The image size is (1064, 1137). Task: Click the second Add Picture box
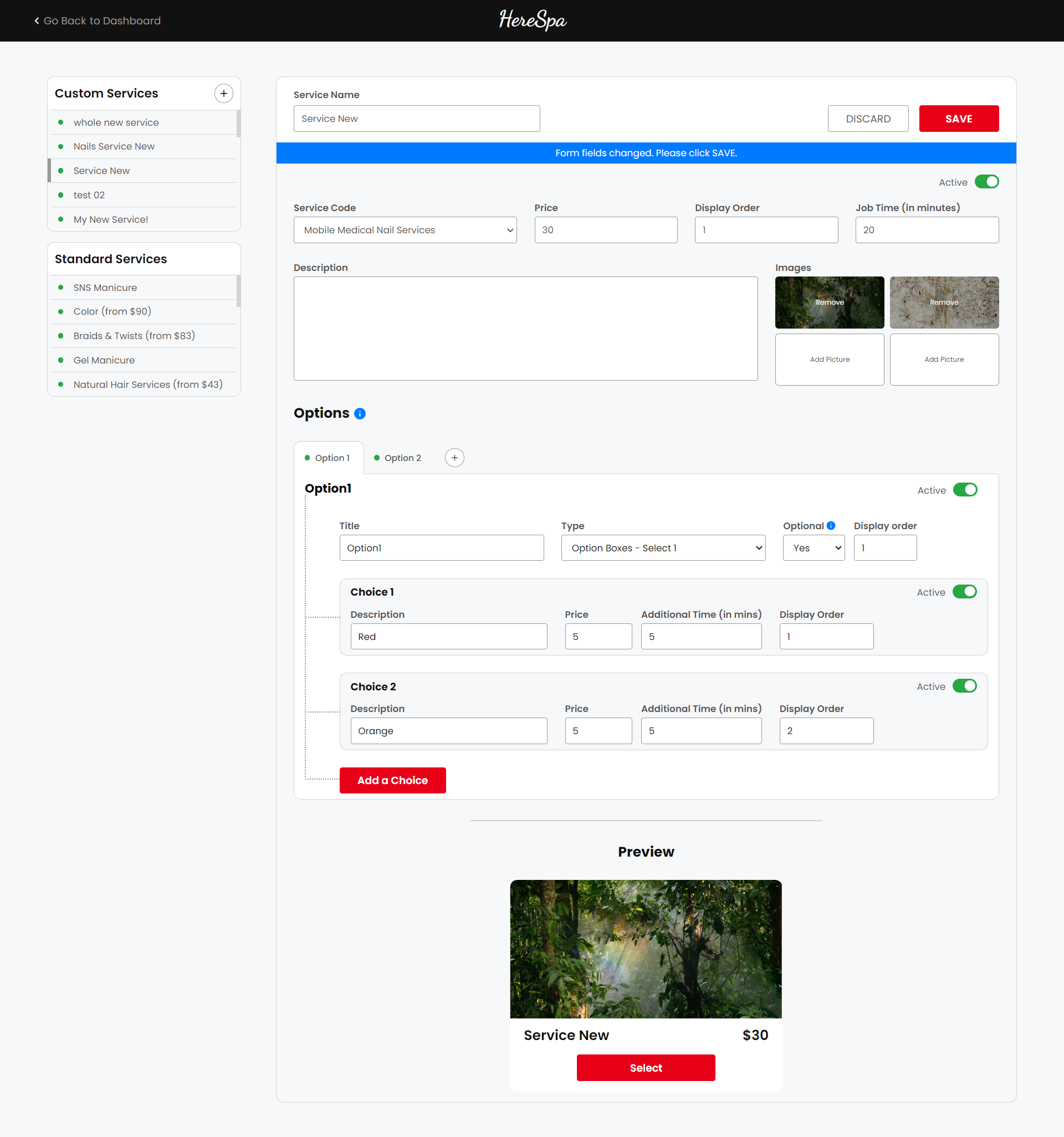coord(944,360)
